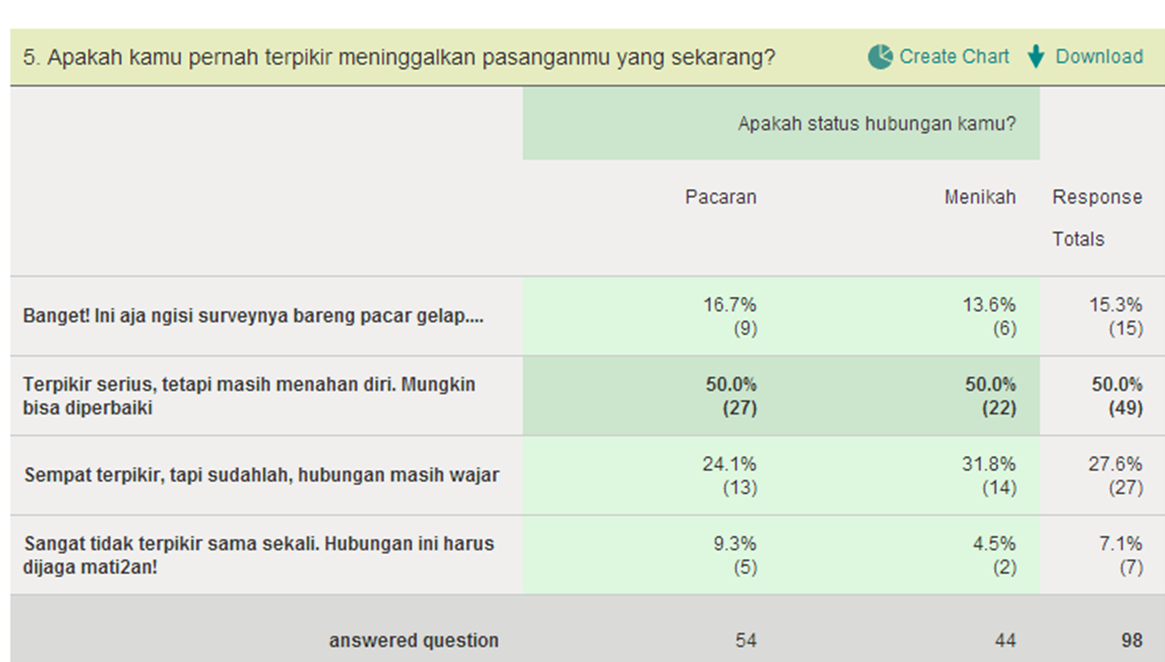Image resolution: width=1165 pixels, height=662 pixels.
Task: Click the 50.0% (49) response total cell
Action: (x=1116, y=396)
